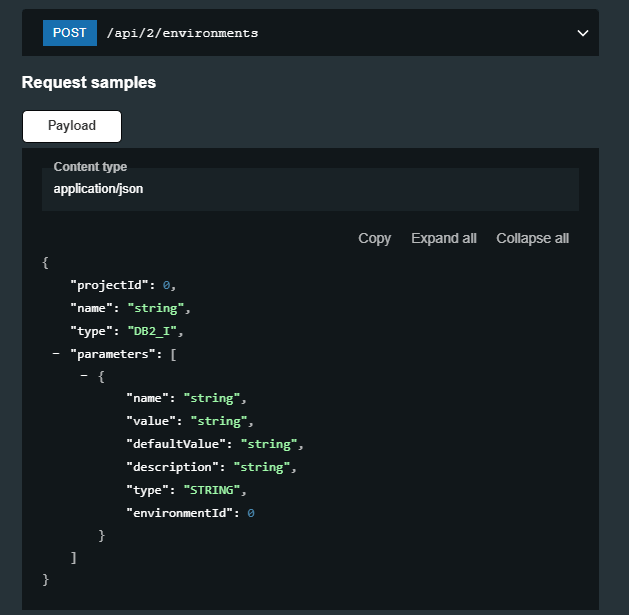
Task: Click the "environmentId" key
Action: 182,513
